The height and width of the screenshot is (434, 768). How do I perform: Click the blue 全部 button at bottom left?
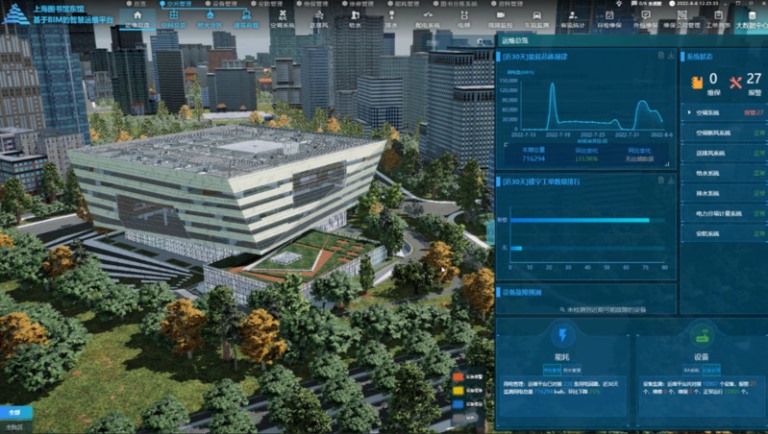click(14, 411)
